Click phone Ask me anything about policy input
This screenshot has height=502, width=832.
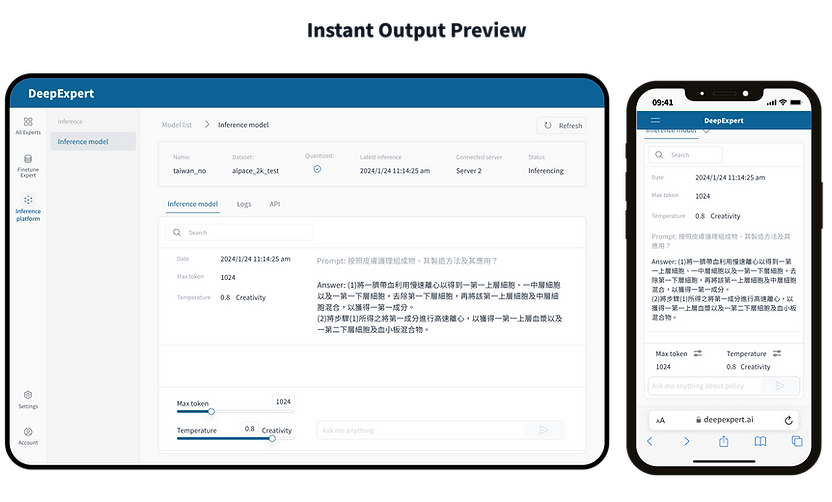[x=705, y=386]
